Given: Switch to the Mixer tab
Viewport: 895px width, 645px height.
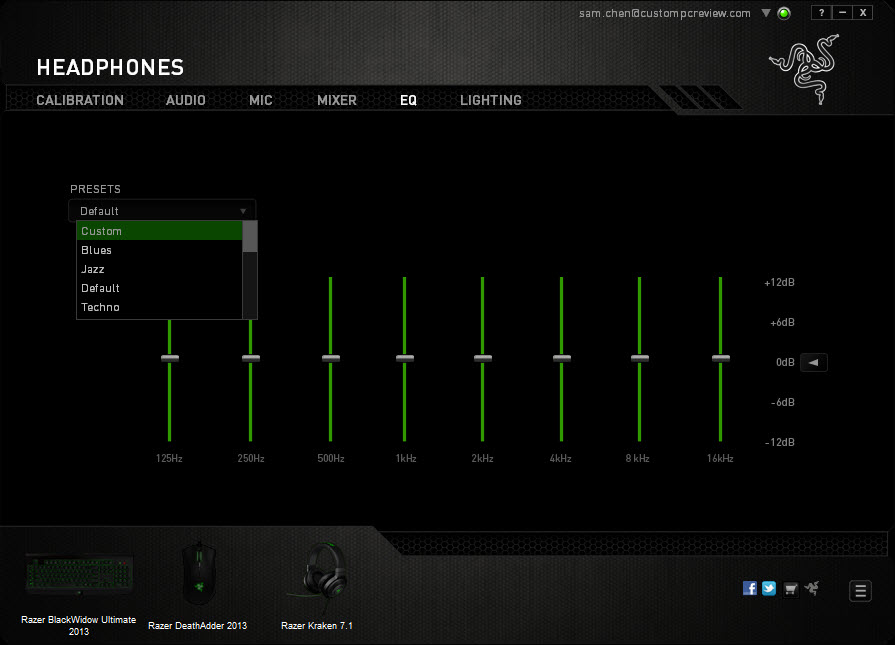Looking at the screenshot, I should coord(337,100).
